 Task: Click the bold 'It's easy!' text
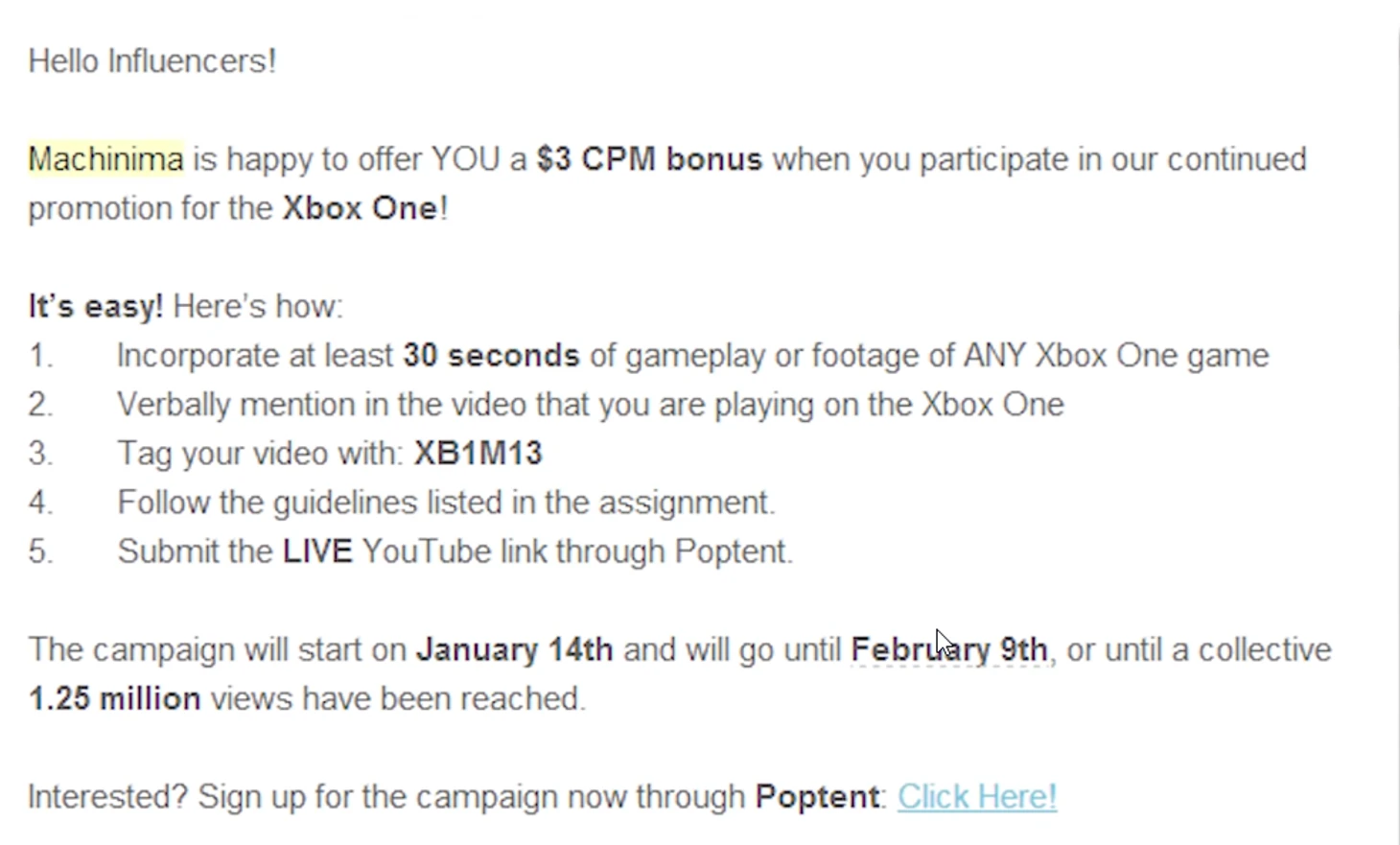(95, 307)
